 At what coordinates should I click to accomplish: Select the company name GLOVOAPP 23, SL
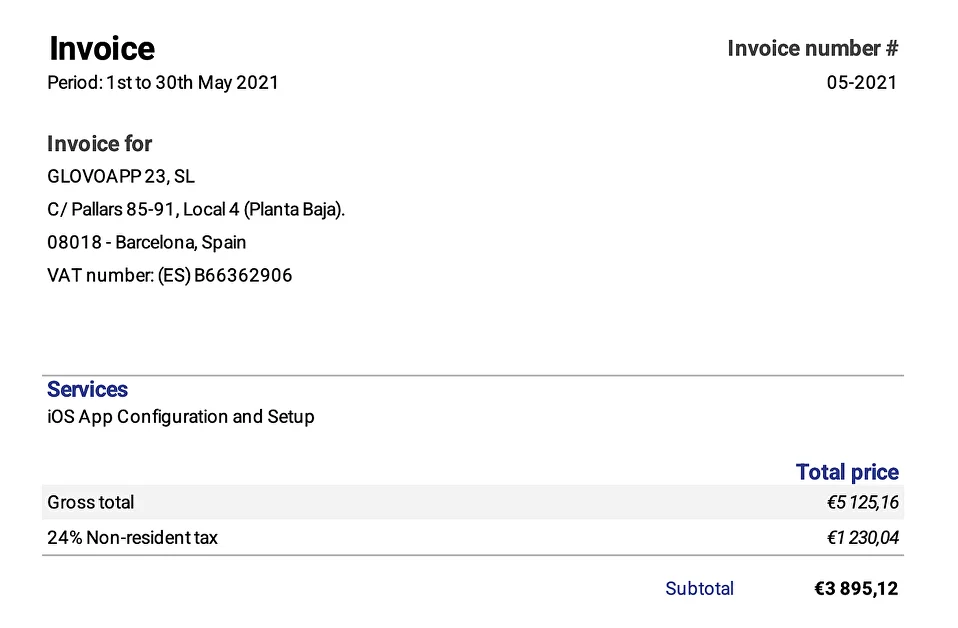(x=121, y=177)
